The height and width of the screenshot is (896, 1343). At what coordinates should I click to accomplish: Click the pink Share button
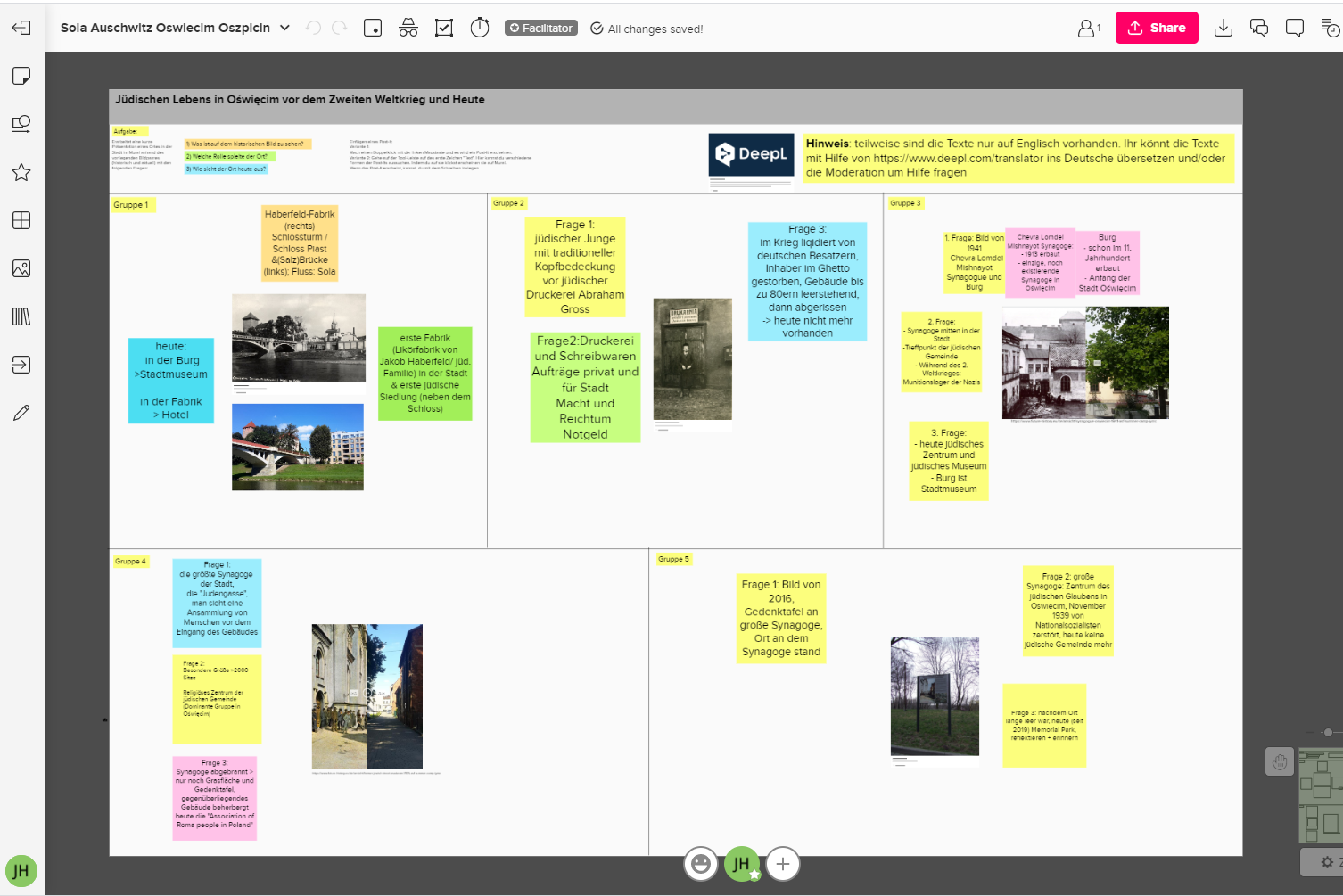[1157, 28]
